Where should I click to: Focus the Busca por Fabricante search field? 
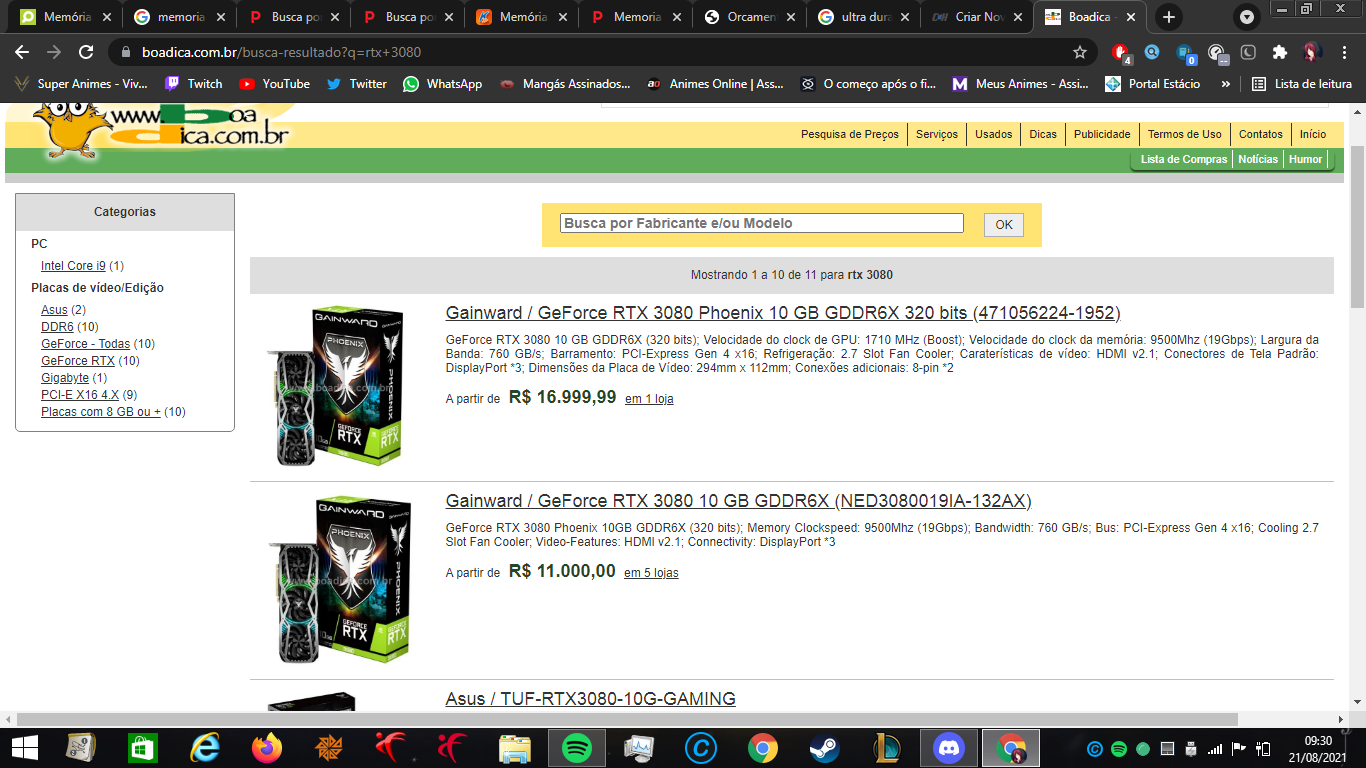[x=762, y=223]
